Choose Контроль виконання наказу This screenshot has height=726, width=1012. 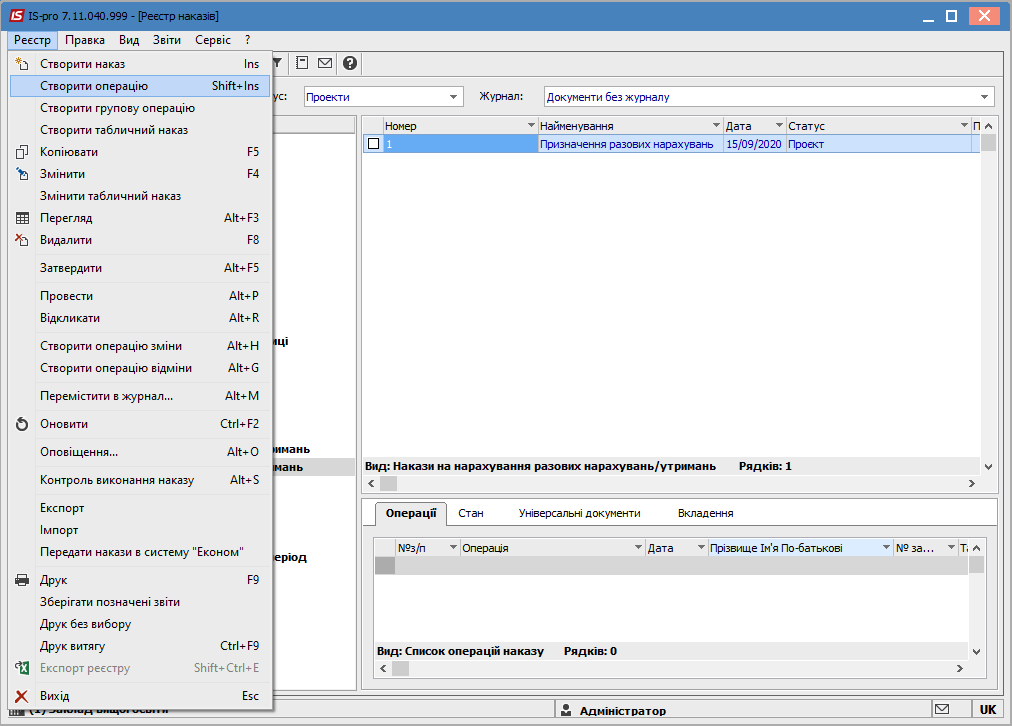coord(140,480)
